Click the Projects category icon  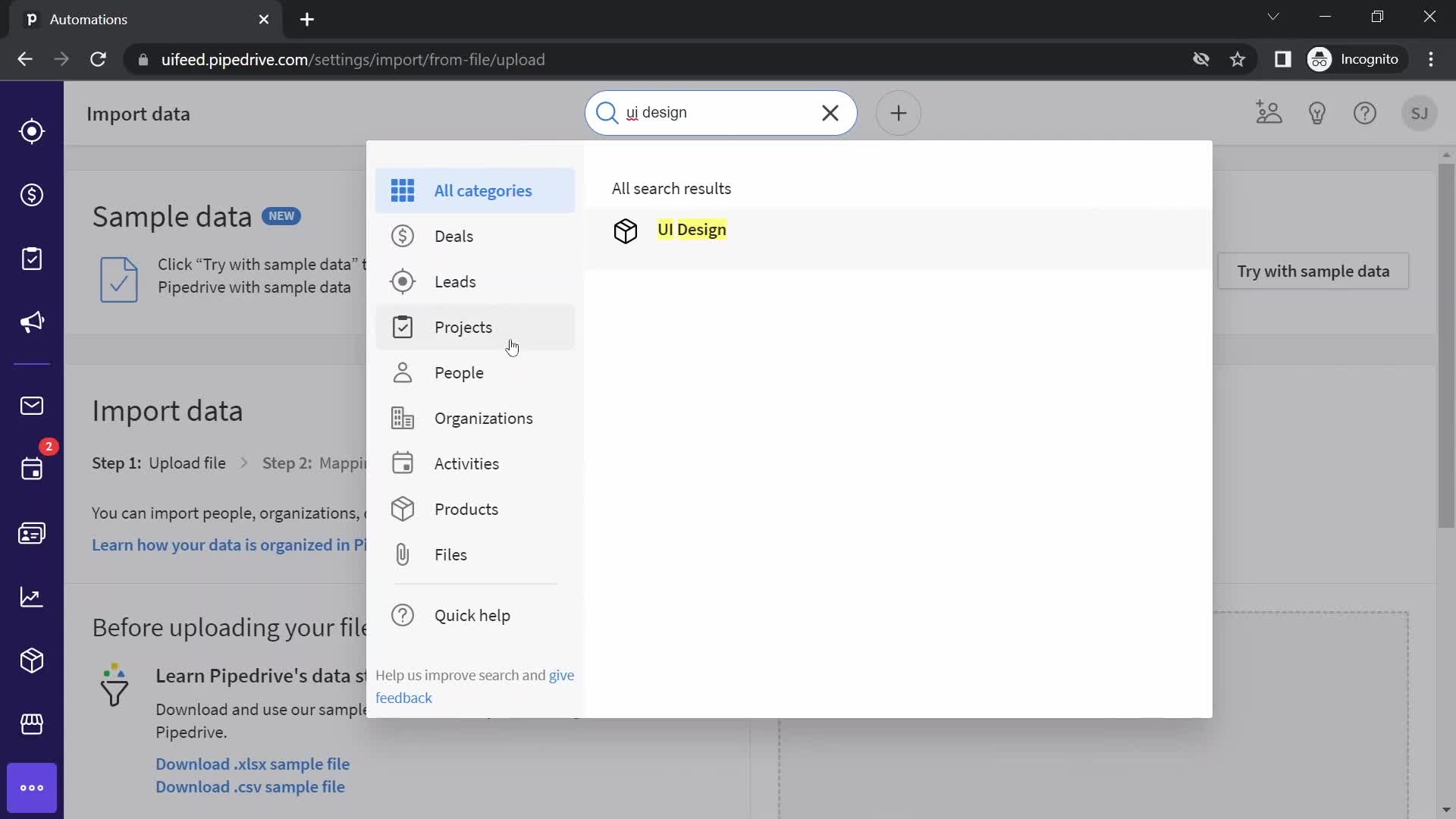402,327
